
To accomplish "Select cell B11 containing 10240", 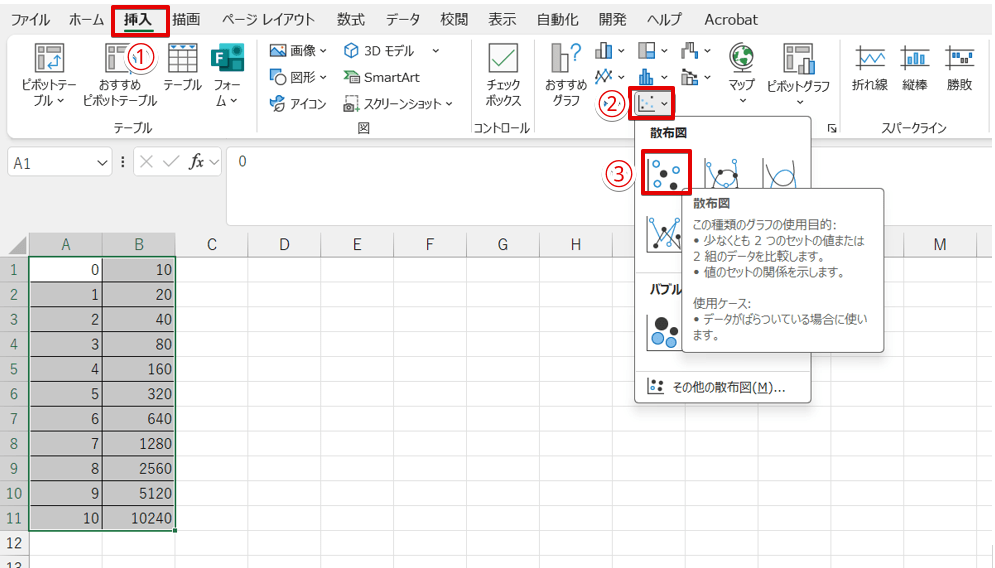I will point(139,518).
